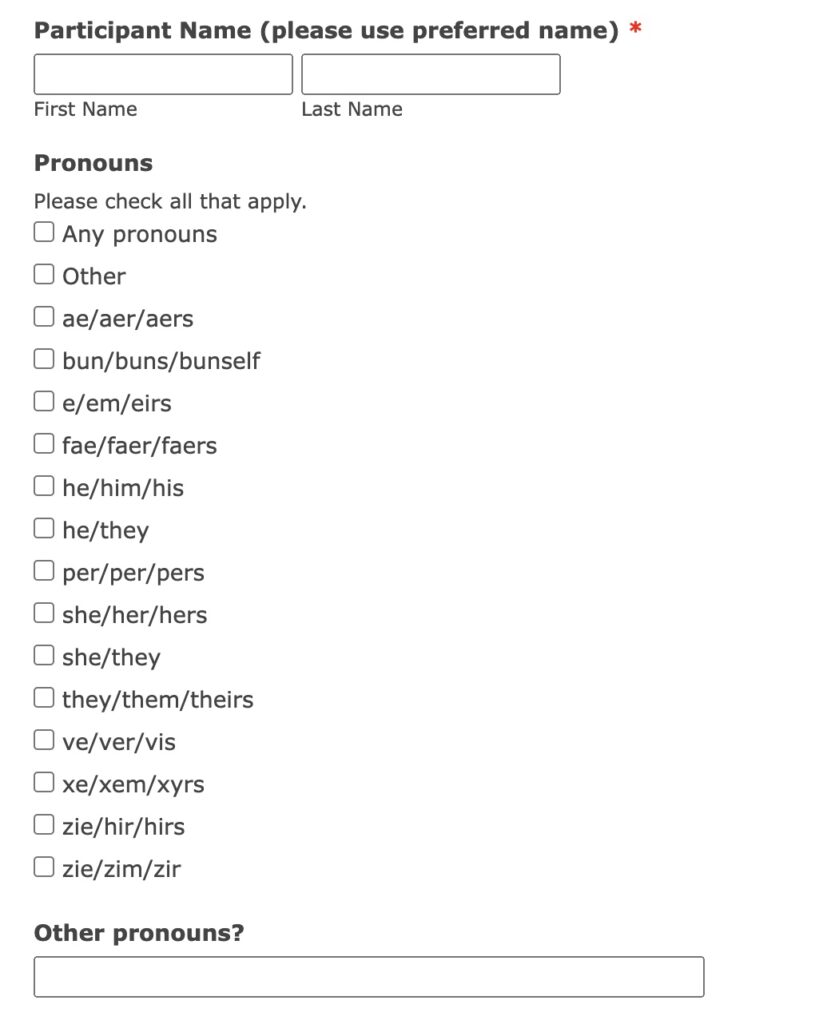Tick the per/per/pers checkbox
This screenshot has height=1024, width=815.
(44, 572)
